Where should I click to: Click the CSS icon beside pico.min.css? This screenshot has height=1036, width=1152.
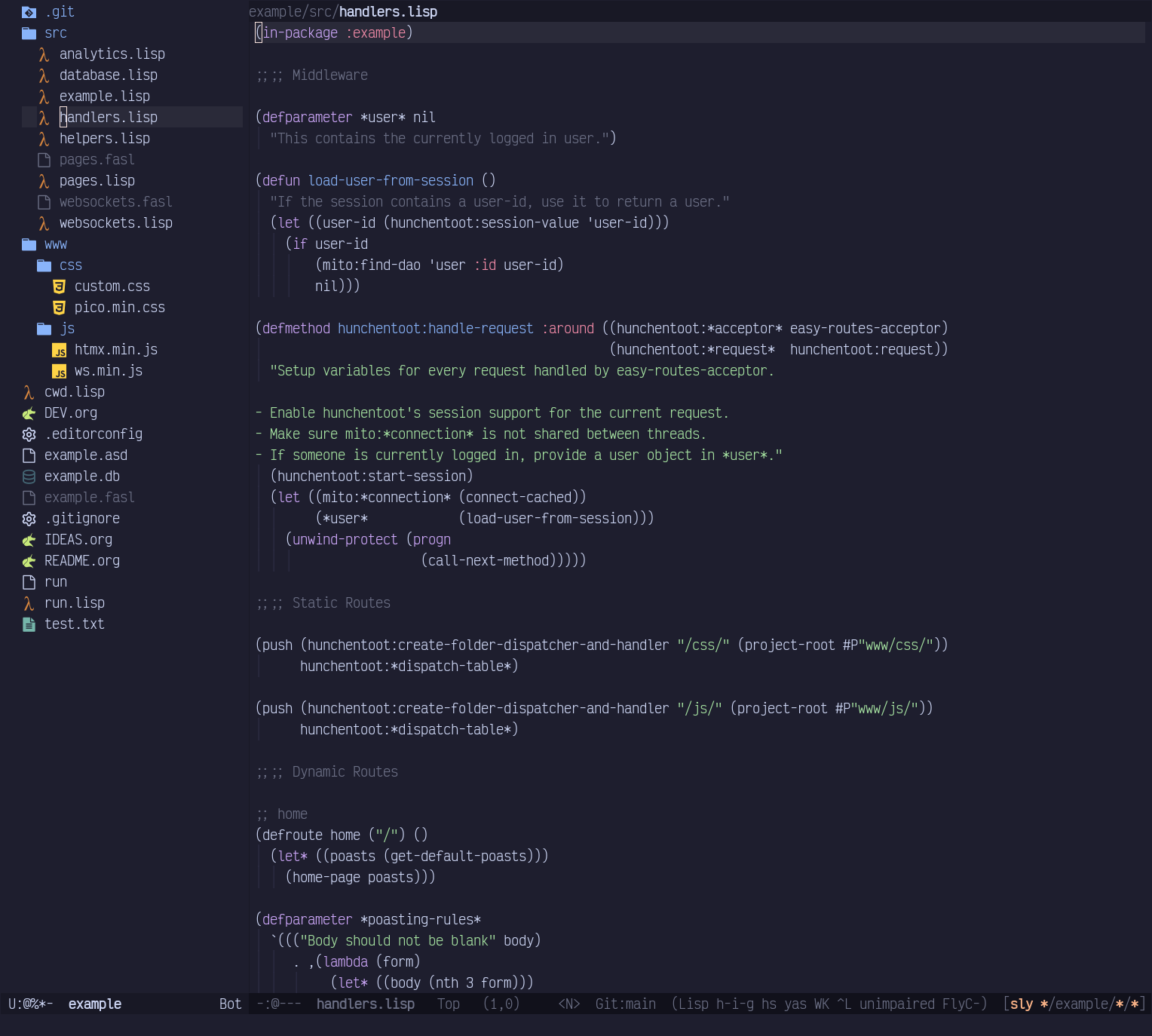coord(59,308)
